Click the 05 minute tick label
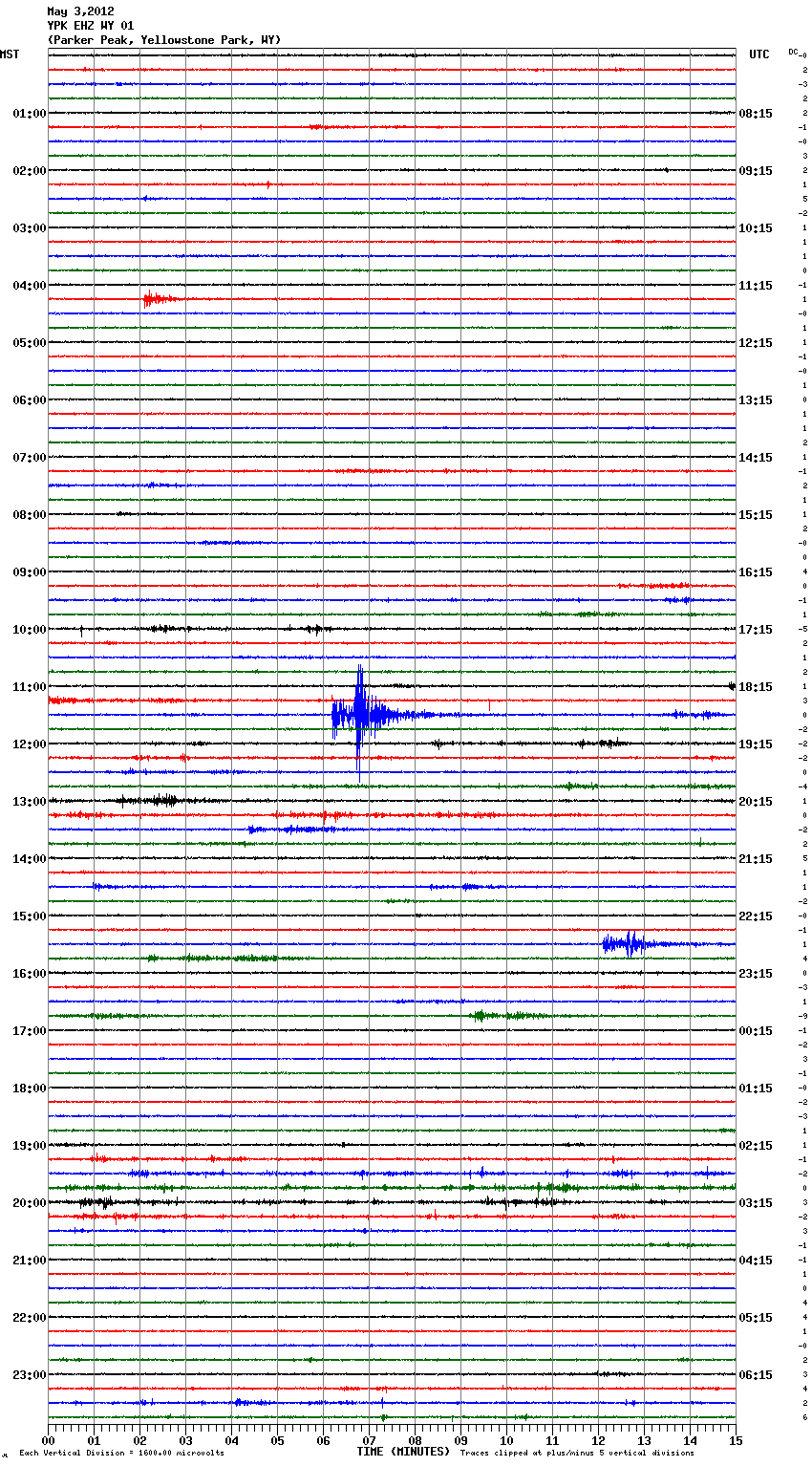The height and width of the screenshot is (1466, 812). click(277, 1440)
